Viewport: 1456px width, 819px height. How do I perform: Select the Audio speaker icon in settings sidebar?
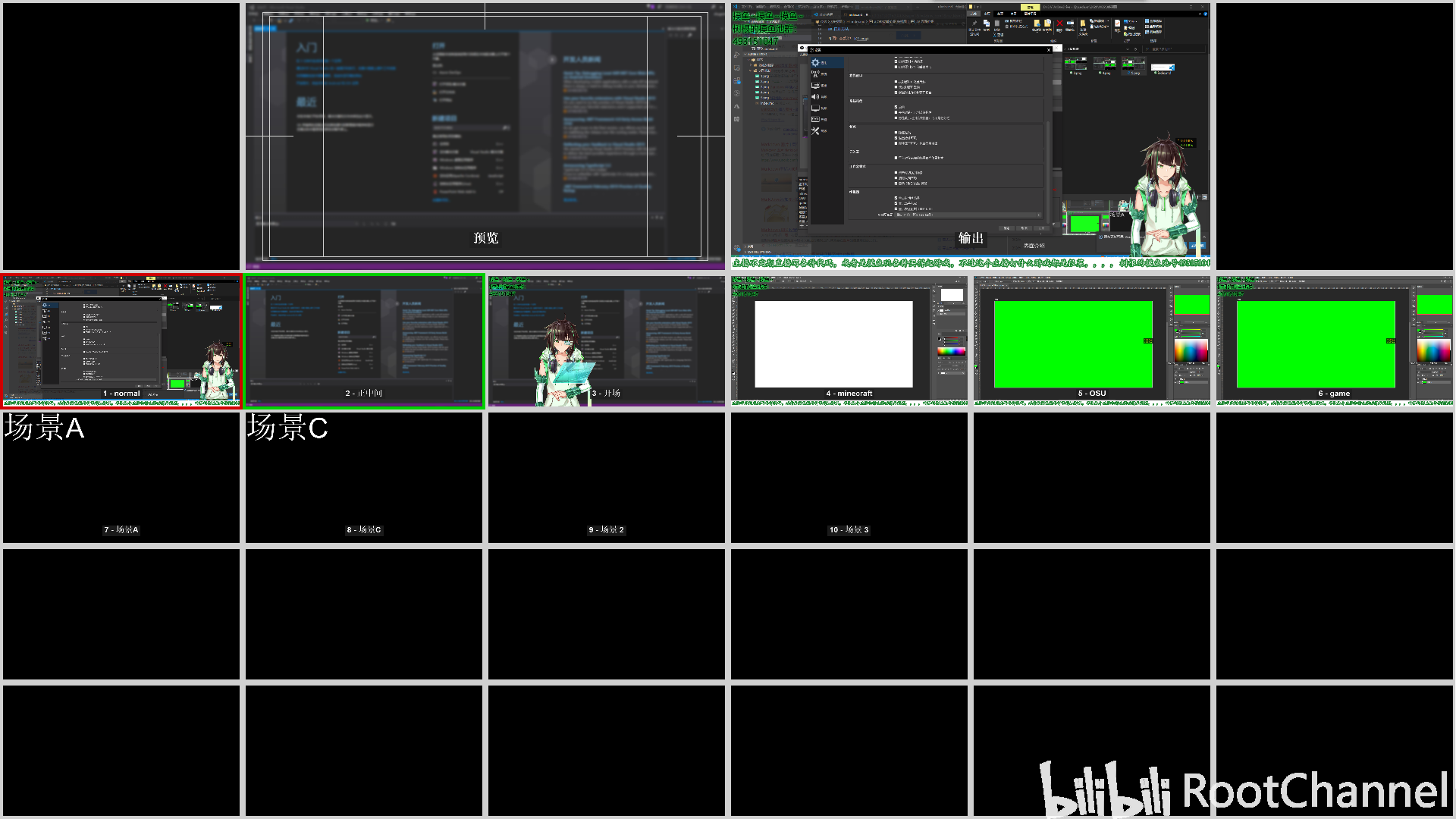(815, 96)
